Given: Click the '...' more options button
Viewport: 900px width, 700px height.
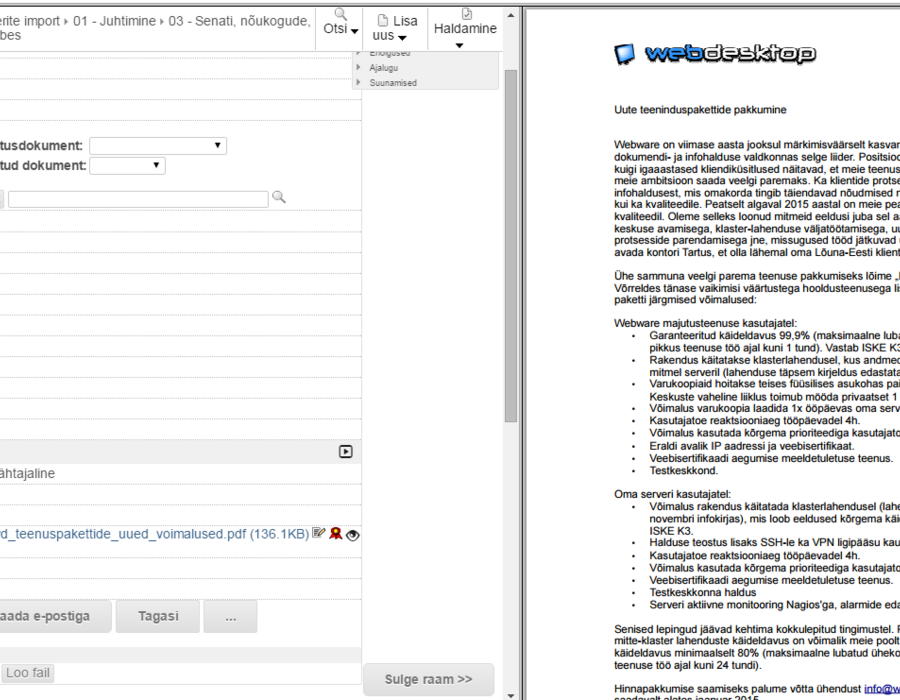Looking at the screenshot, I should [x=230, y=616].
